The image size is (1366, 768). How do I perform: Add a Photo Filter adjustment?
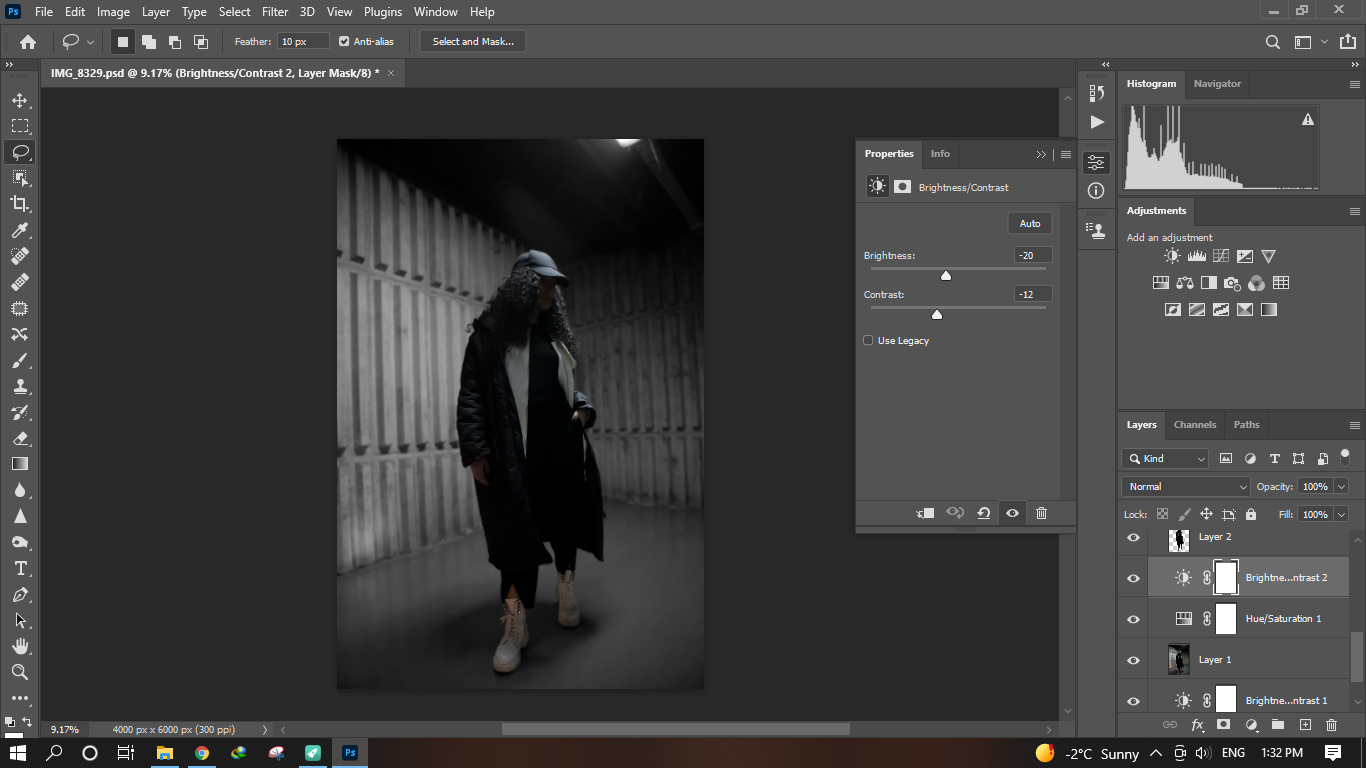tap(1233, 283)
